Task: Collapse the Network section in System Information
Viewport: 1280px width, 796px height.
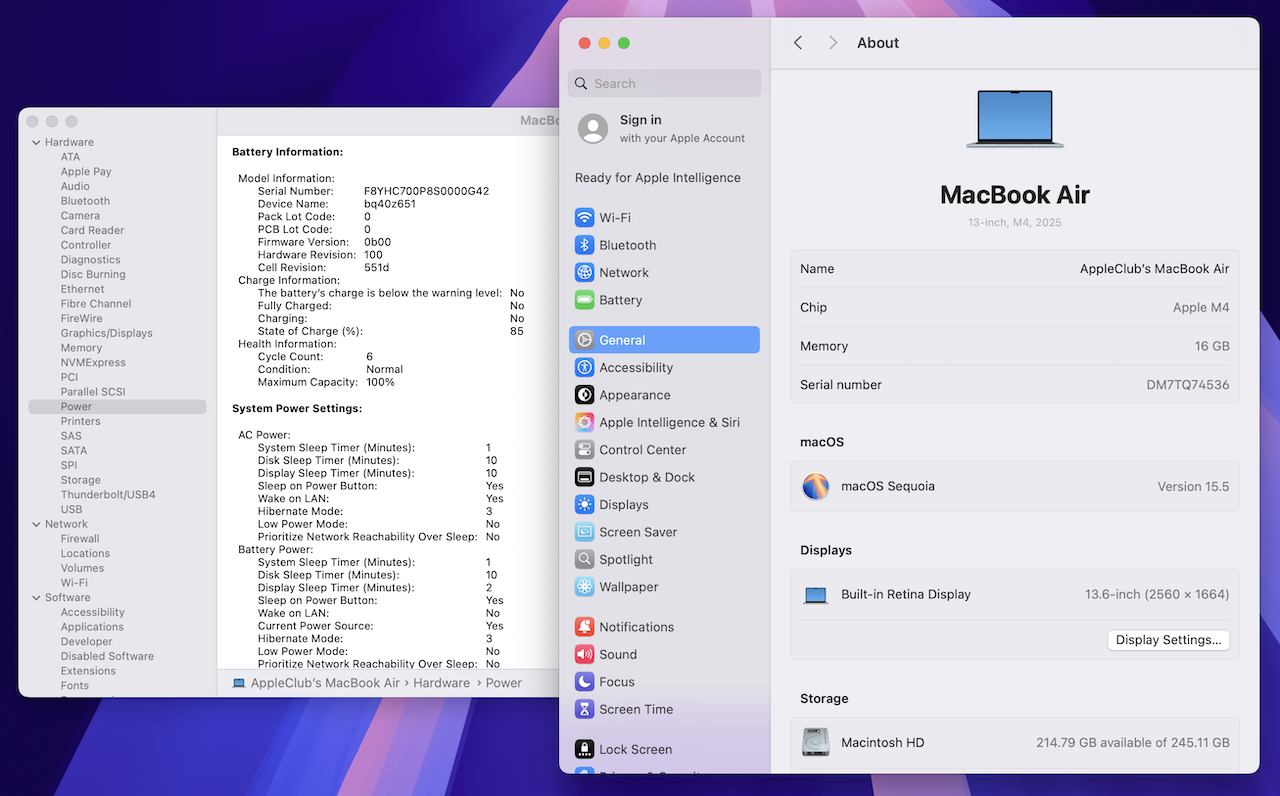Action: pos(36,525)
